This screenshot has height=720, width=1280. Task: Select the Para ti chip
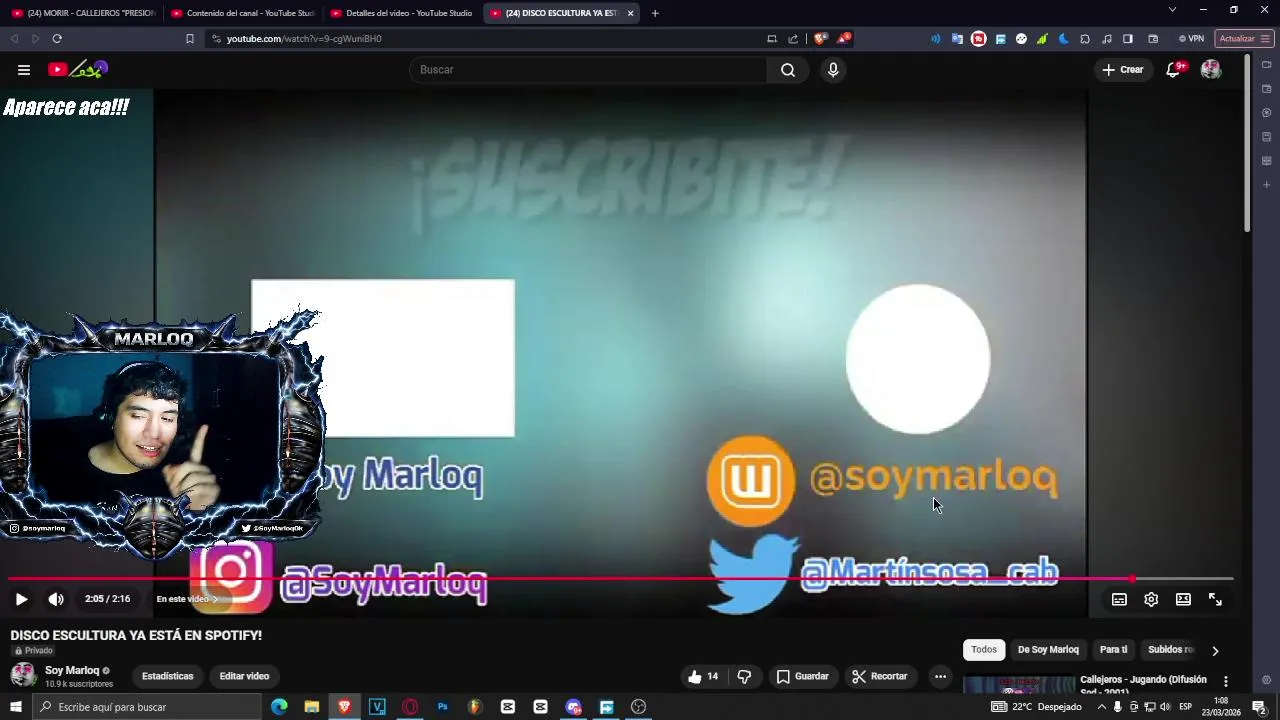1113,650
